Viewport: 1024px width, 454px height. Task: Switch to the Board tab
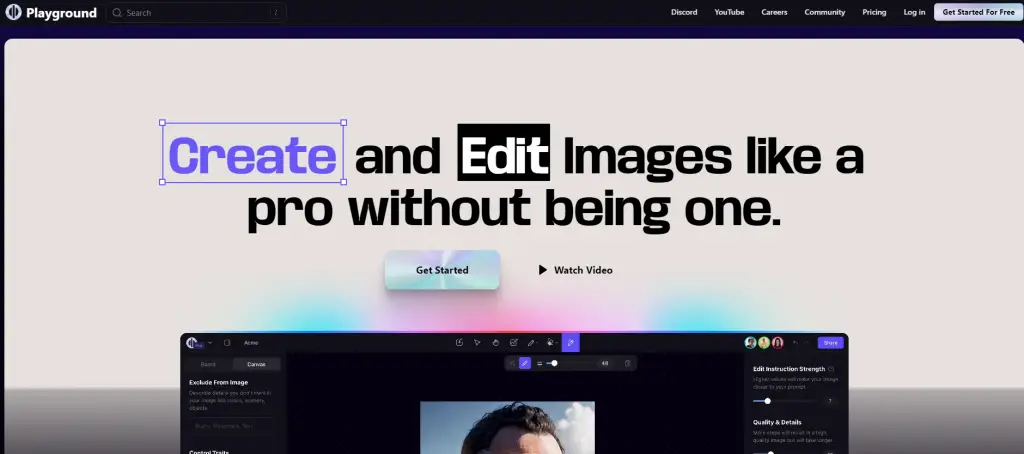pos(208,364)
